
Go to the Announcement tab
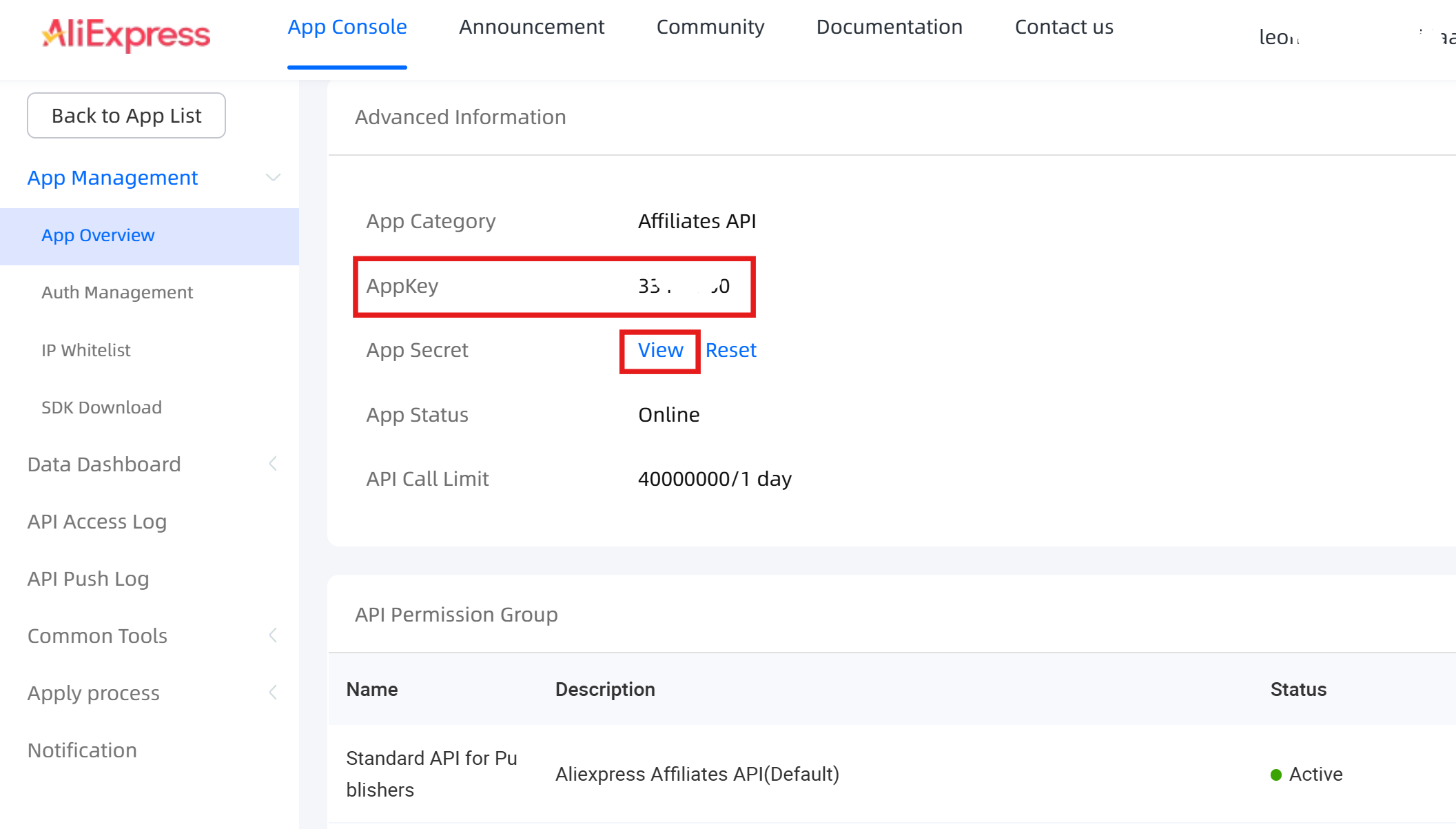(531, 27)
